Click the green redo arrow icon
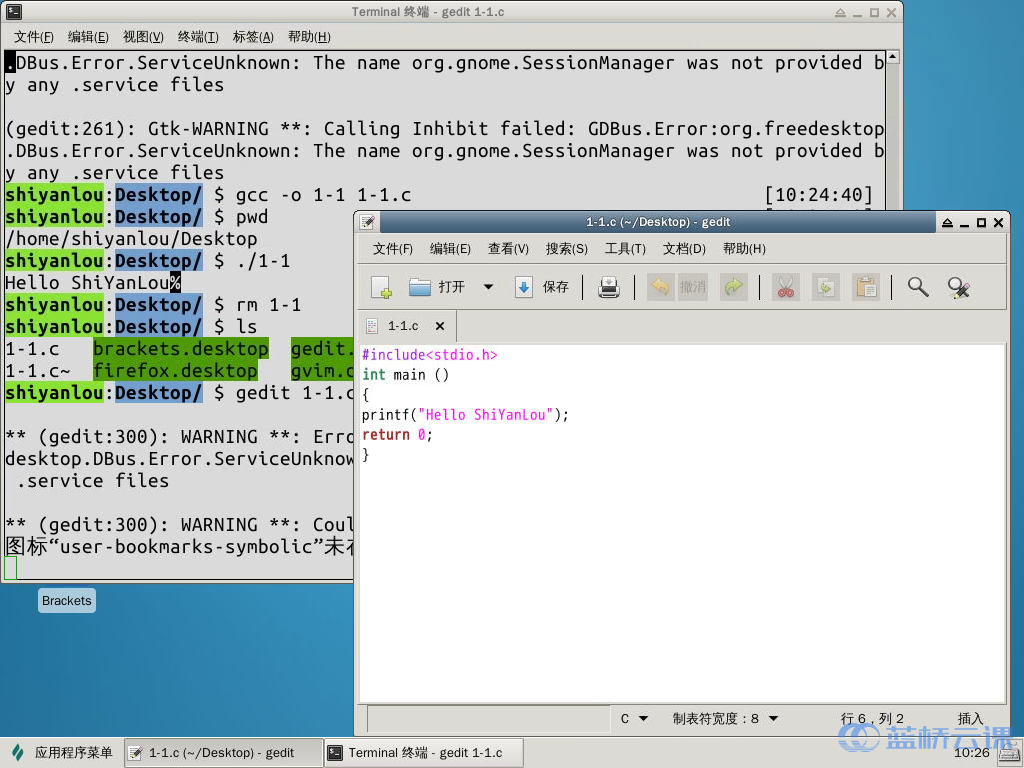The width and height of the screenshot is (1024, 768). coord(733,288)
